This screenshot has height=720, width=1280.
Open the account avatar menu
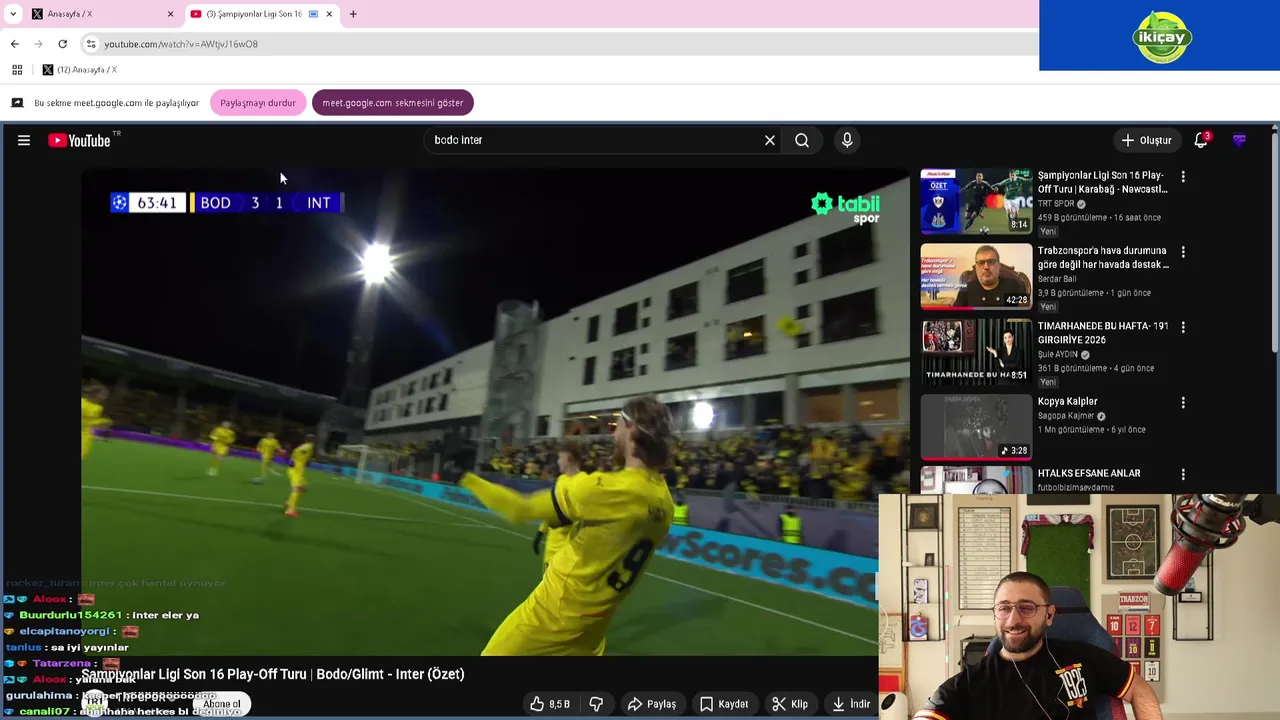tap(1239, 141)
